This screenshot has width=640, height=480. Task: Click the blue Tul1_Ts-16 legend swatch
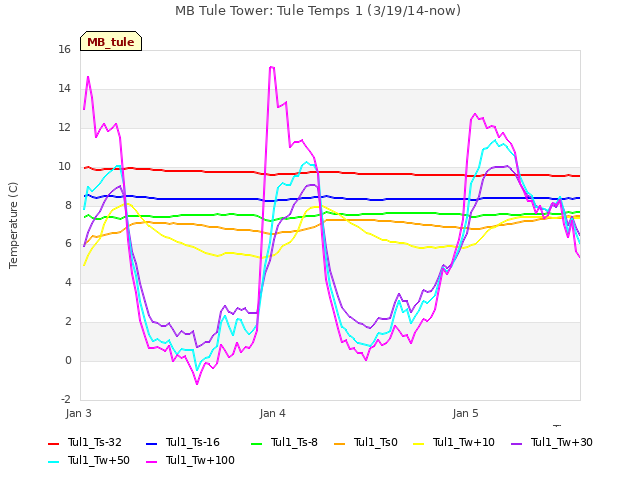pyautogui.click(x=151, y=443)
